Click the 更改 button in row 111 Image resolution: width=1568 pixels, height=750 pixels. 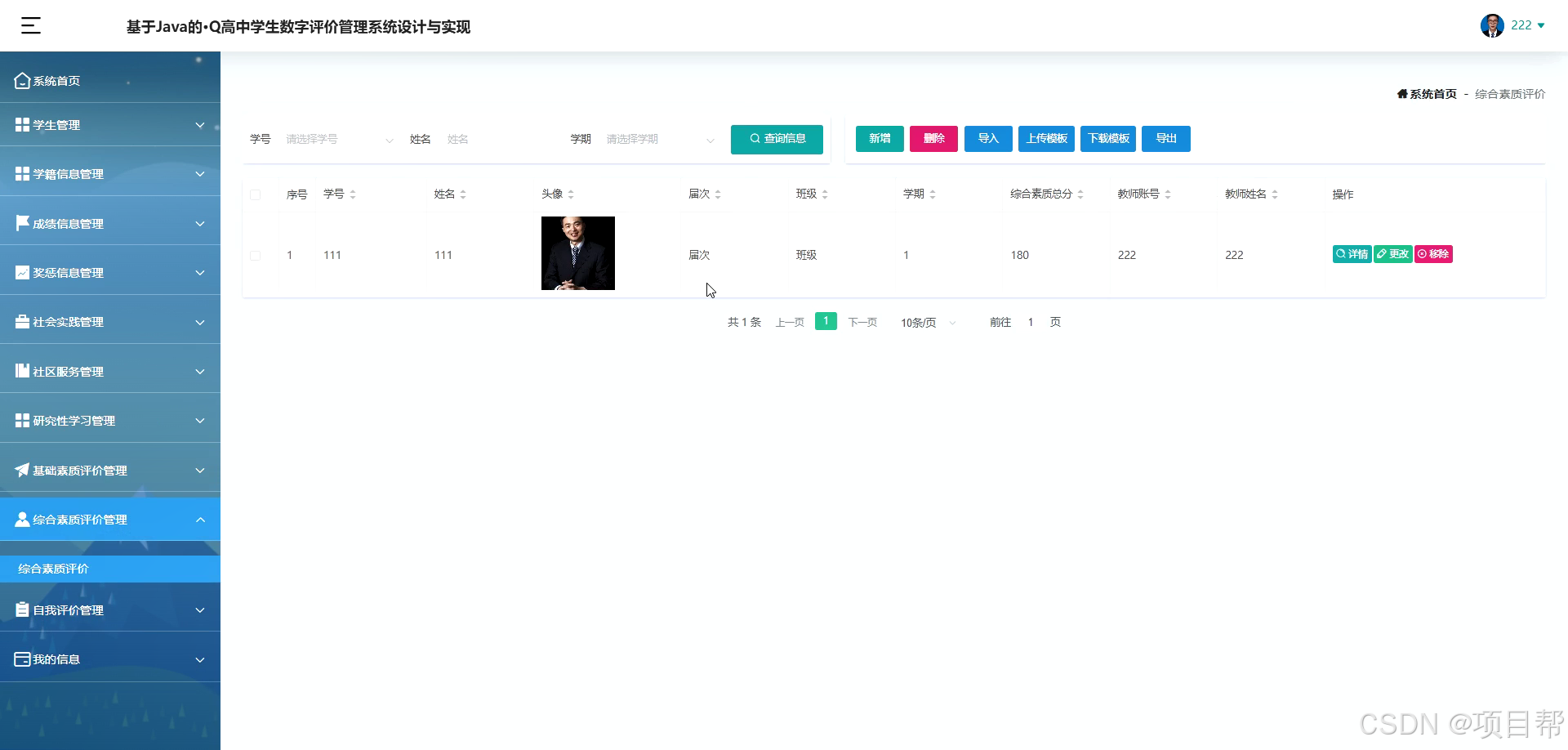pyautogui.click(x=1393, y=254)
